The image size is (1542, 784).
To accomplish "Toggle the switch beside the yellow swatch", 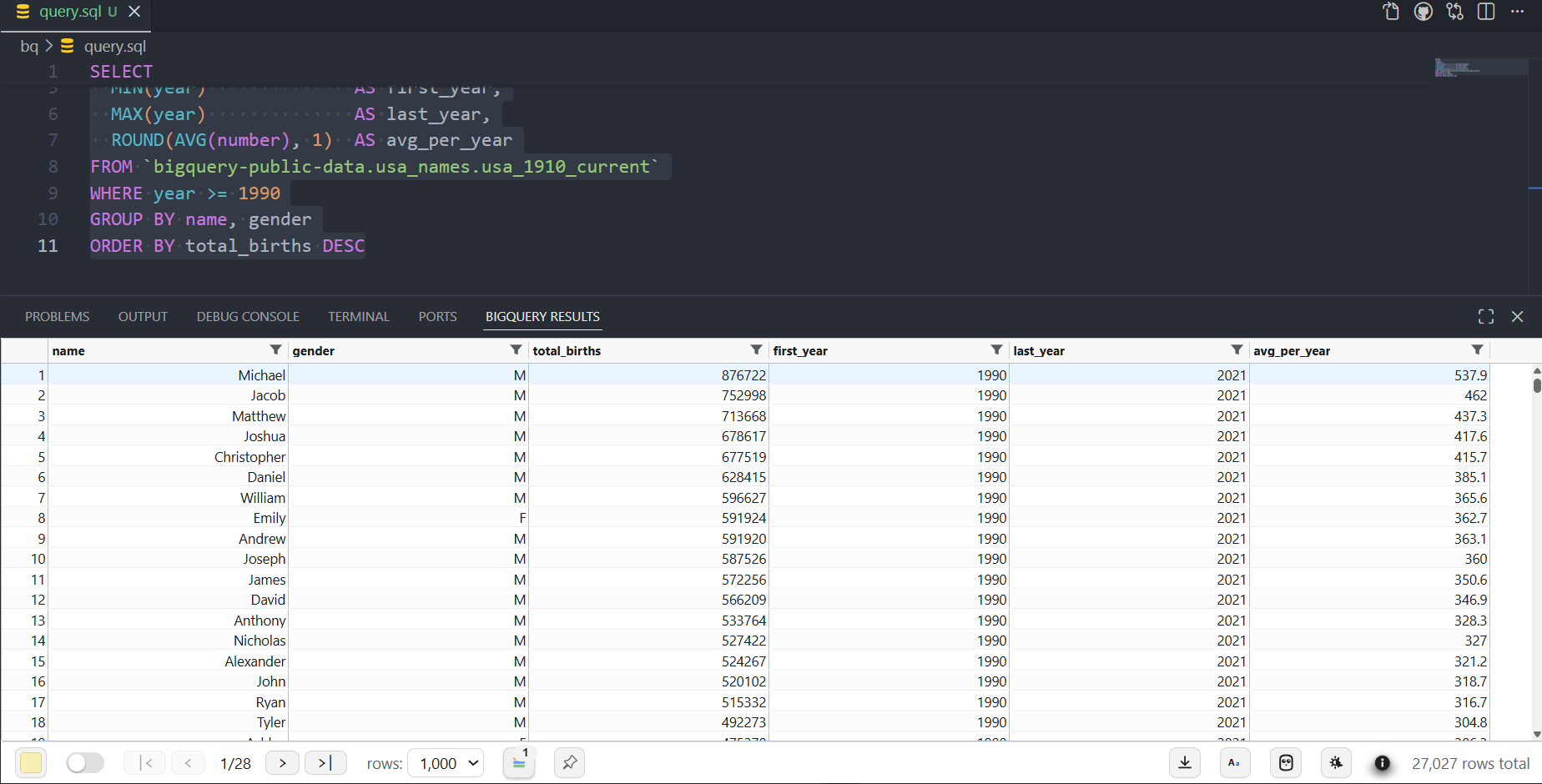I will [x=84, y=763].
